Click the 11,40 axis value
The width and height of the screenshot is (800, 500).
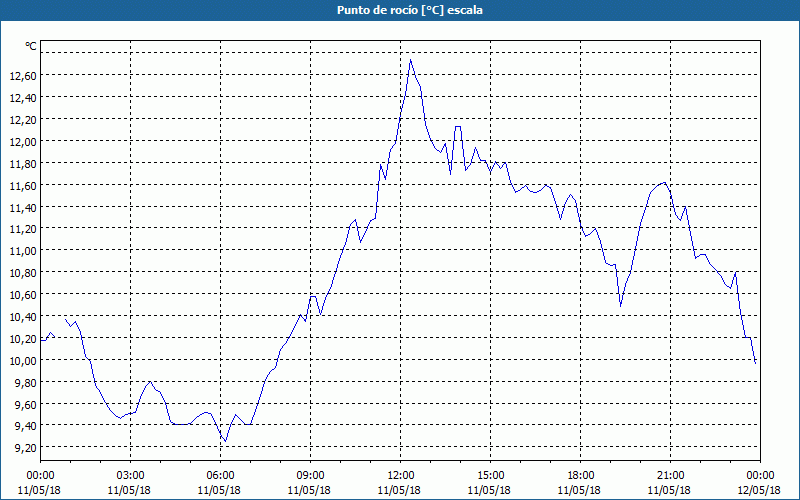(x=23, y=207)
